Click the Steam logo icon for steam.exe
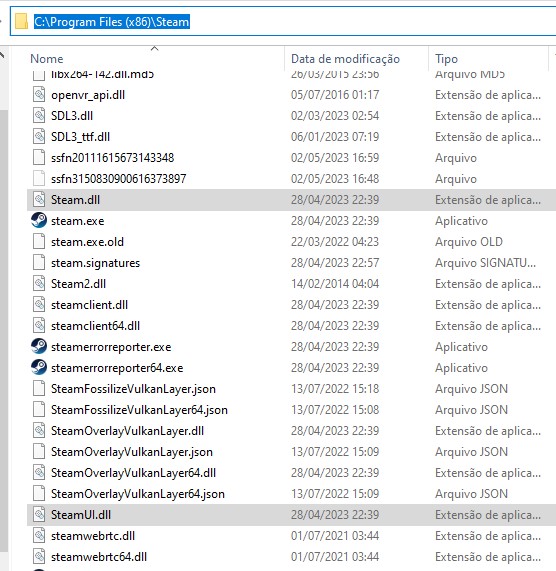 39,221
